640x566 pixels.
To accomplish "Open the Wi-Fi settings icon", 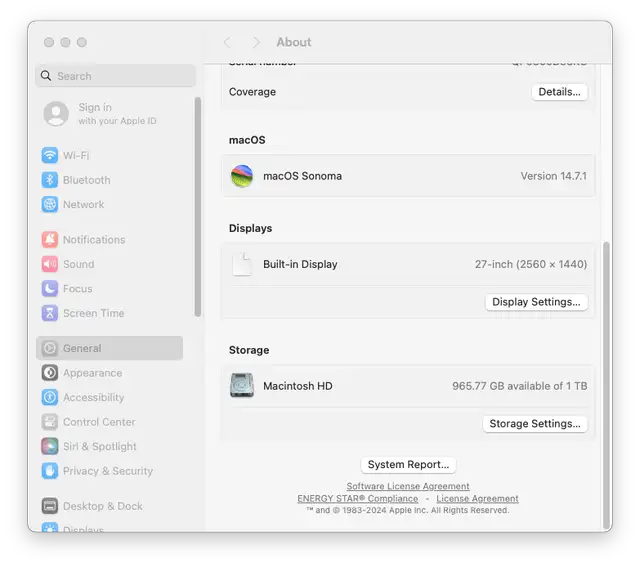I will point(50,155).
